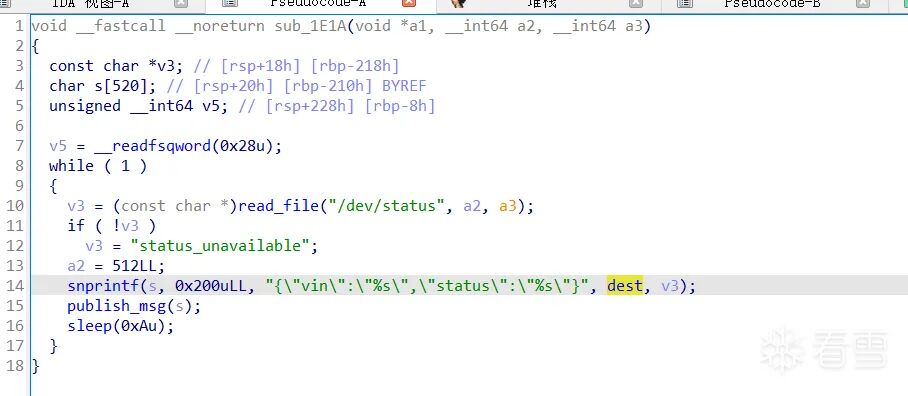The height and width of the screenshot is (396, 908).
Task: Click line number 10 in the gutter
Action: [x=16, y=206]
